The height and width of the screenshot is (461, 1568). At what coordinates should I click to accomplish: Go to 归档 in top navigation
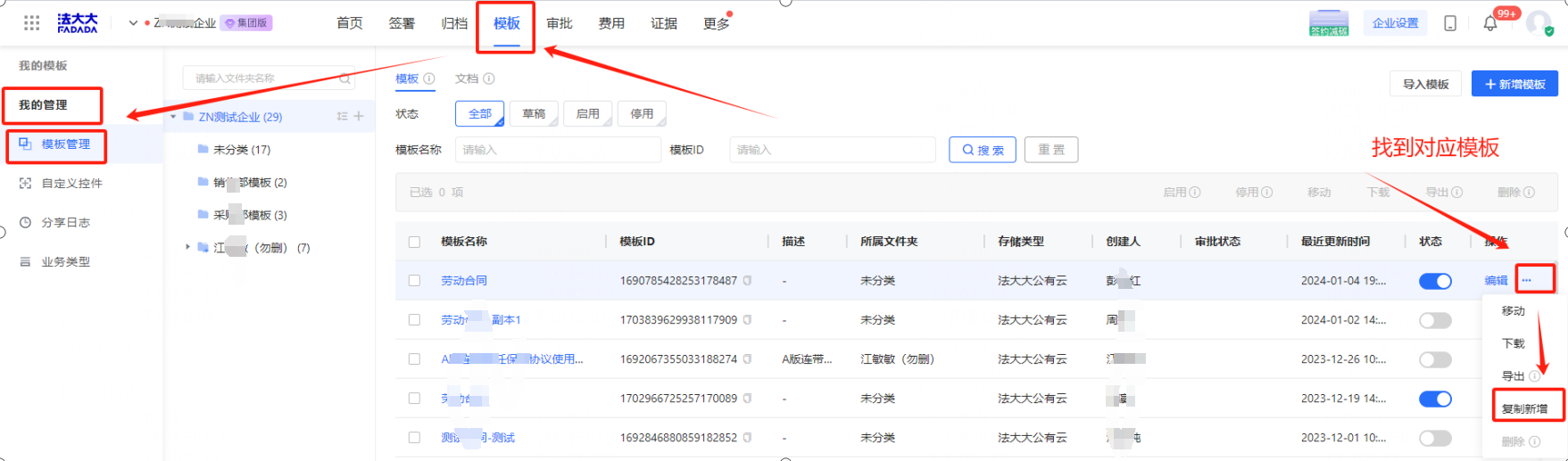[454, 24]
